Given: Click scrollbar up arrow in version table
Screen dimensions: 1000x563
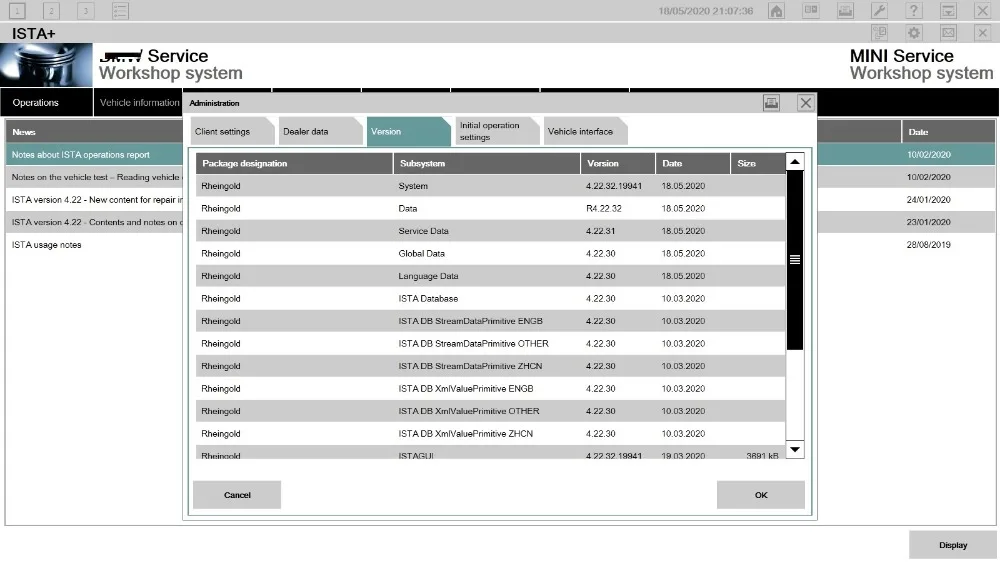Looking at the screenshot, I should (795, 162).
